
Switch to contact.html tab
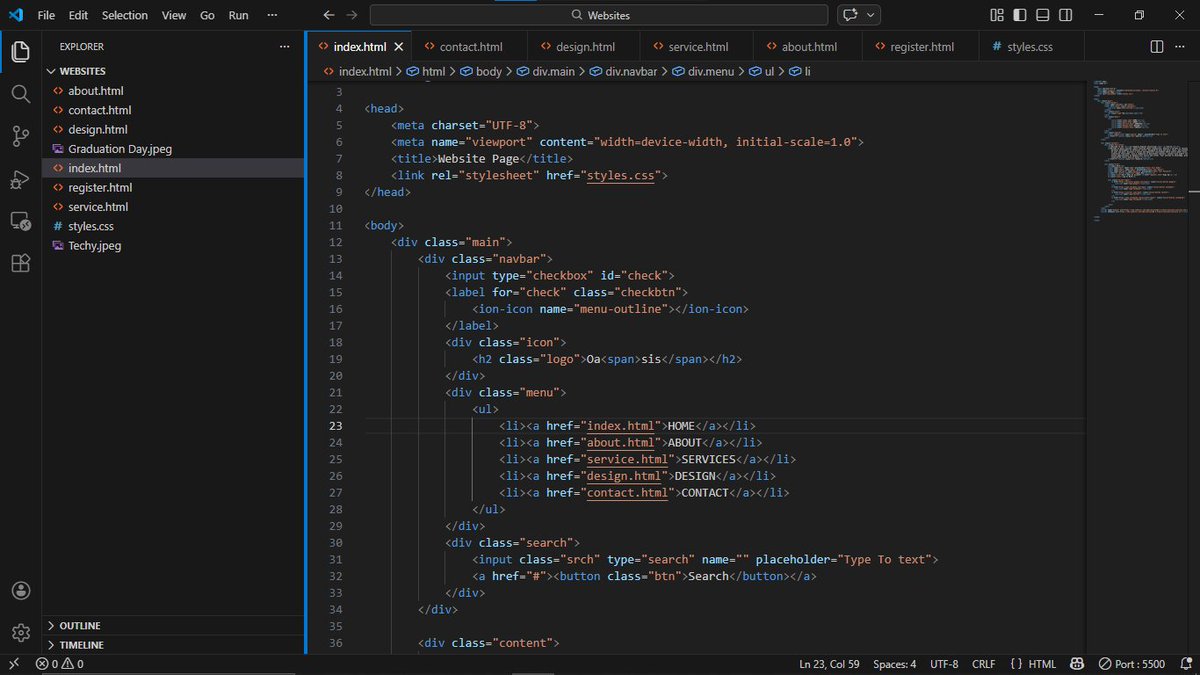coord(470,47)
